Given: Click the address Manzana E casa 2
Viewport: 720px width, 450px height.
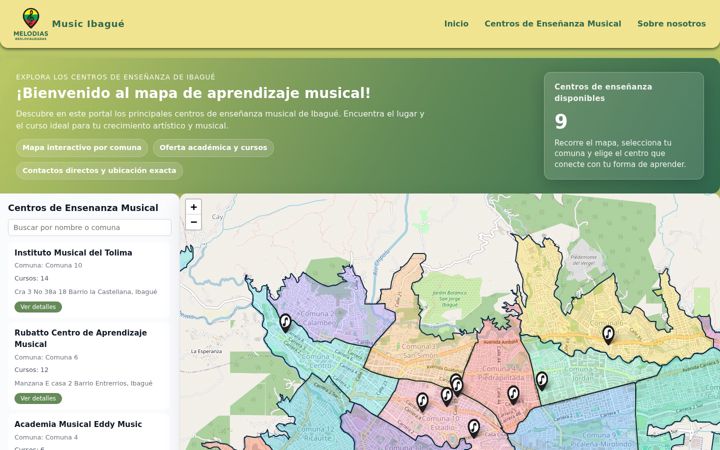Looking at the screenshot, I should [x=83, y=383].
